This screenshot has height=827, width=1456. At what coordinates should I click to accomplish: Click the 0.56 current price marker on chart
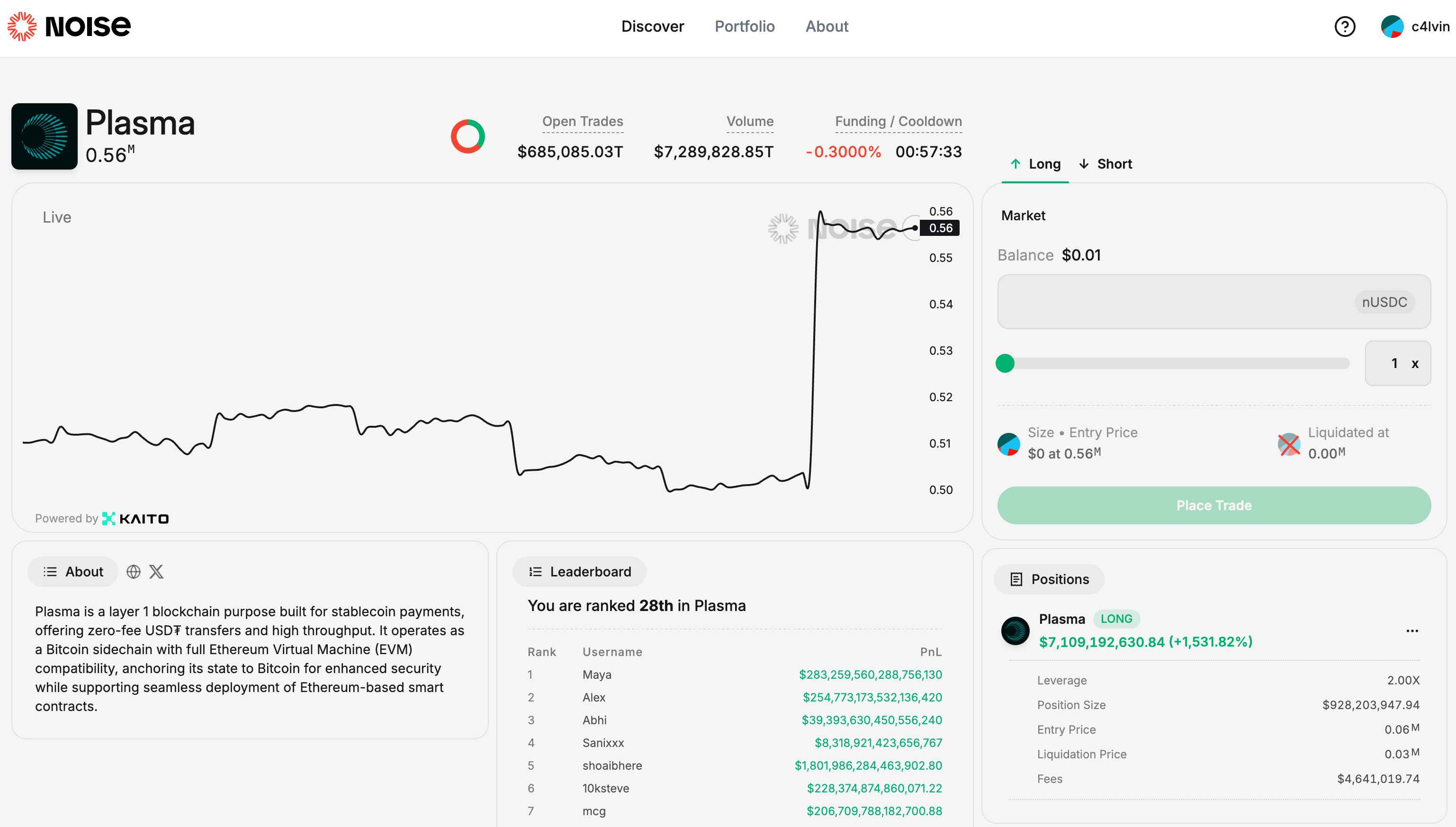click(940, 228)
